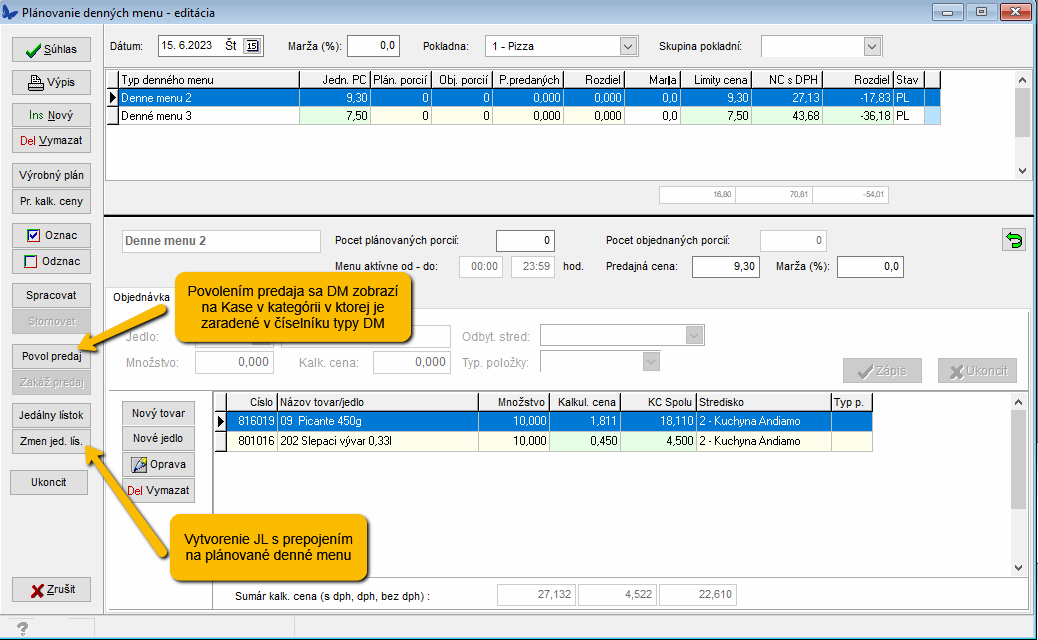Click the Oprava edit button
The width and height of the screenshot is (1038, 640).
coord(158,464)
